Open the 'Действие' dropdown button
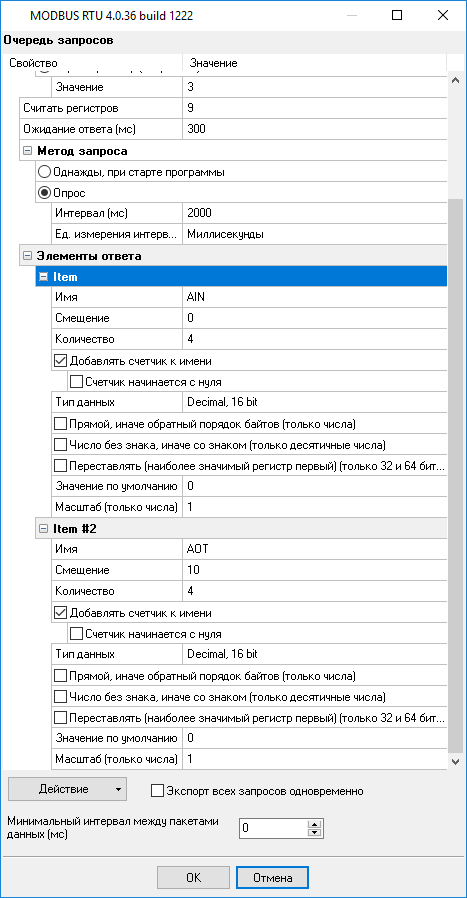The width and height of the screenshot is (467, 898). click(x=67, y=789)
